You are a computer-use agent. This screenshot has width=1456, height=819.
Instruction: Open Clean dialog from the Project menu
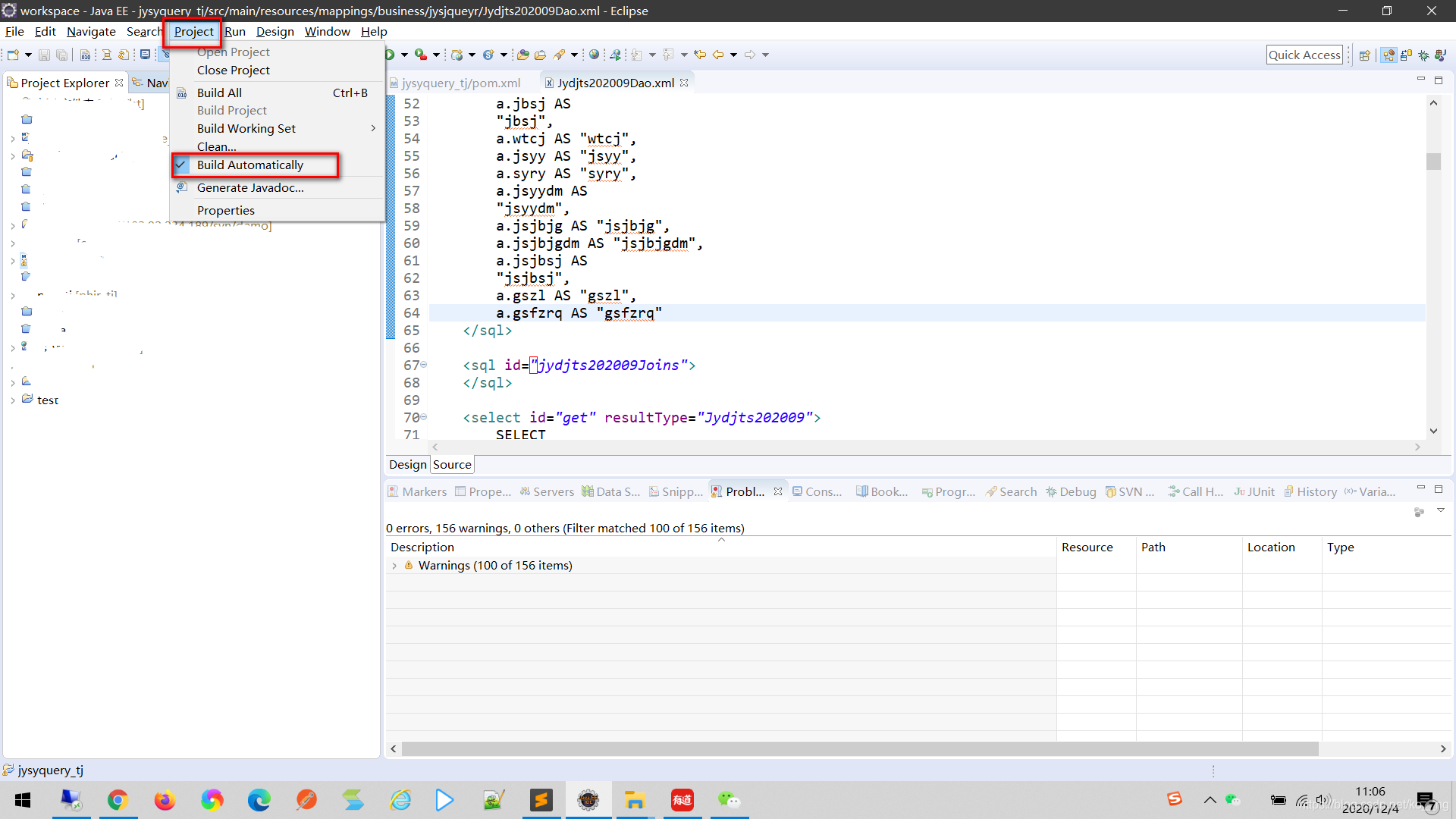(215, 146)
